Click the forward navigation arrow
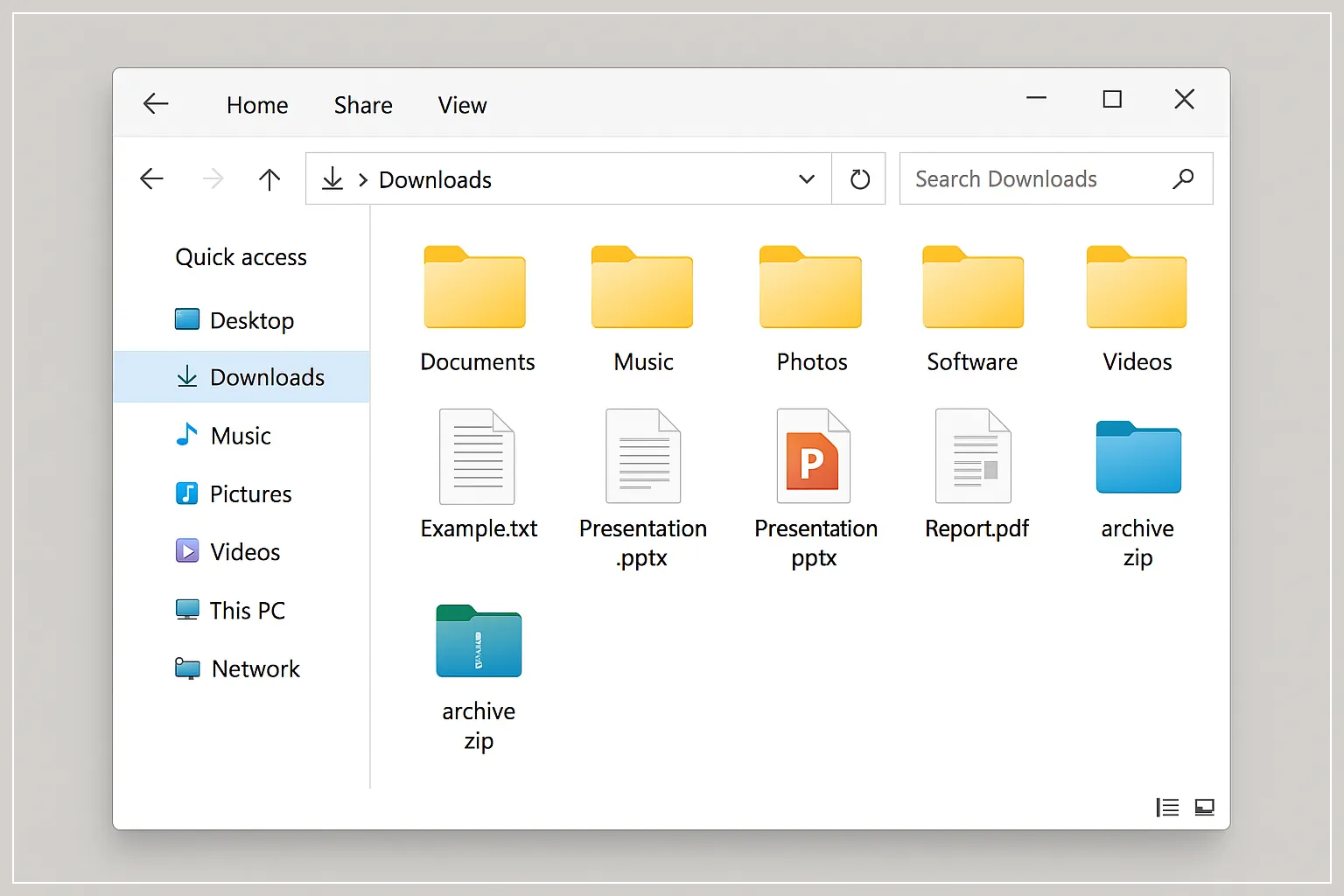1344x896 pixels. point(213,178)
